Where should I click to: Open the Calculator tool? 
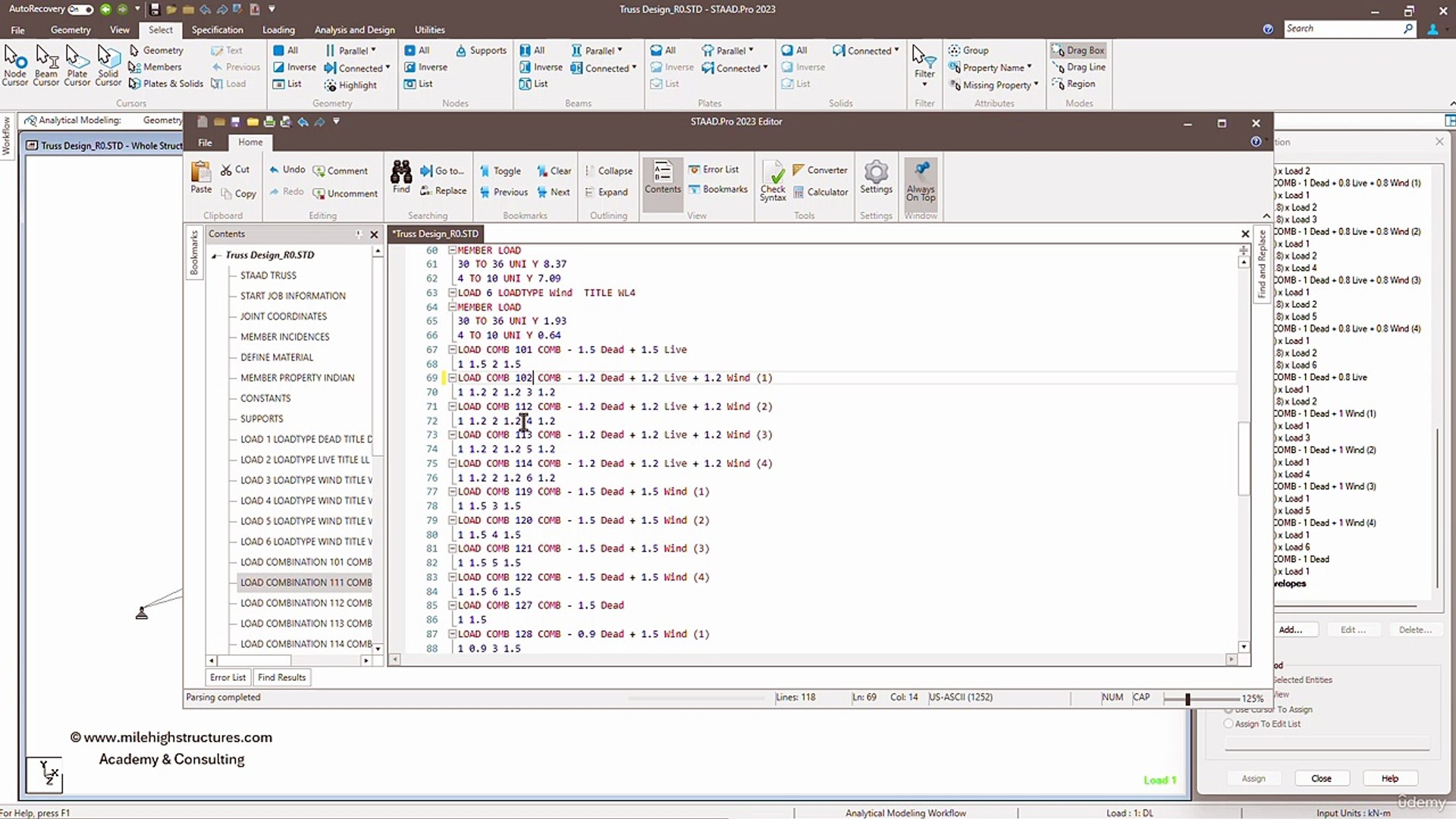pyautogui.click(x=820, y=193)
